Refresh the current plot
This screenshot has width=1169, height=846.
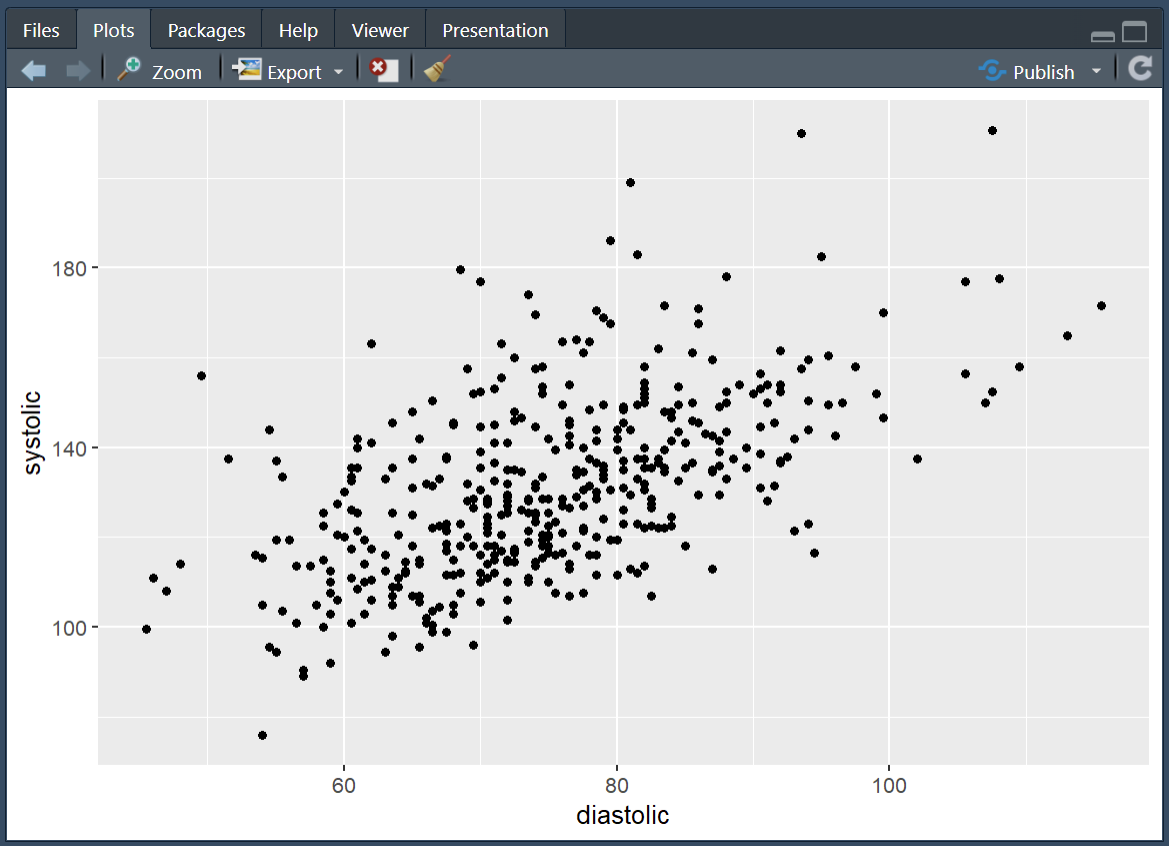[x=1140, y=69]
